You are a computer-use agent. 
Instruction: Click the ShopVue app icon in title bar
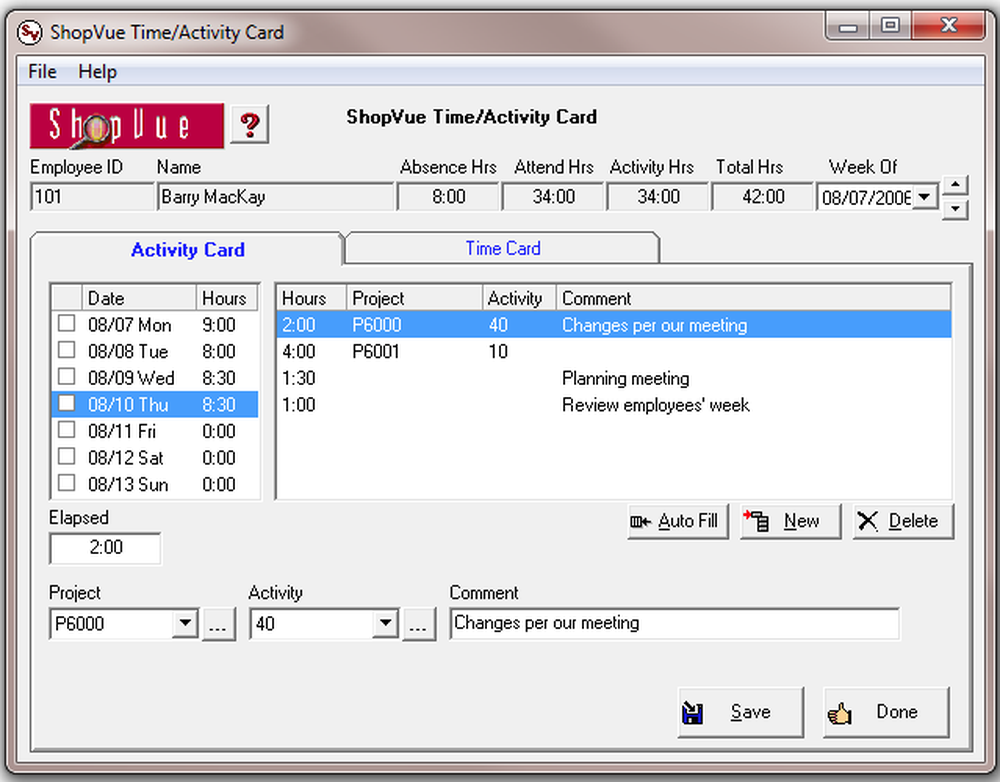[x=29, y=32]
